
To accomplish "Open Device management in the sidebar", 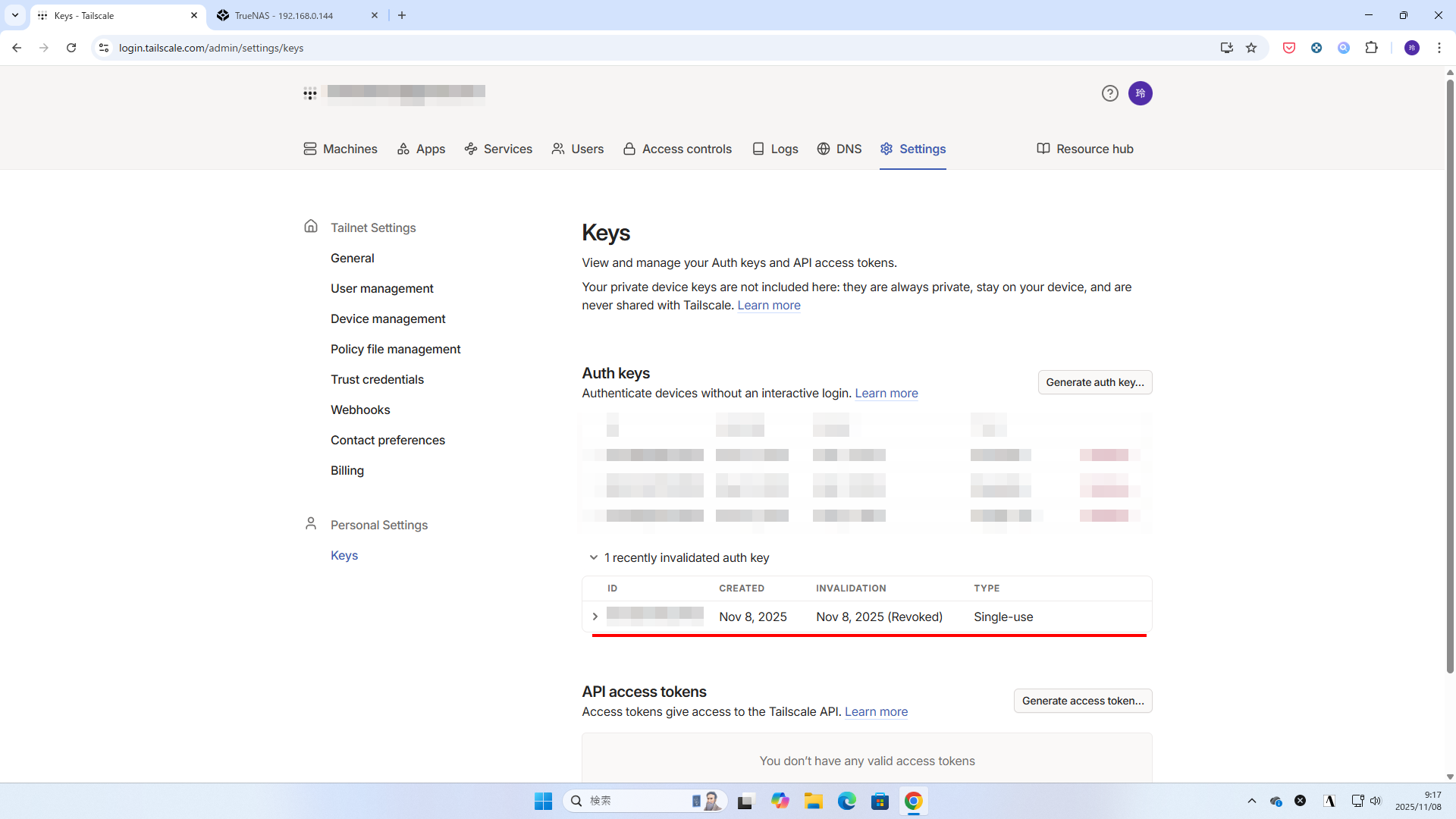I will (x=388, y=318).
